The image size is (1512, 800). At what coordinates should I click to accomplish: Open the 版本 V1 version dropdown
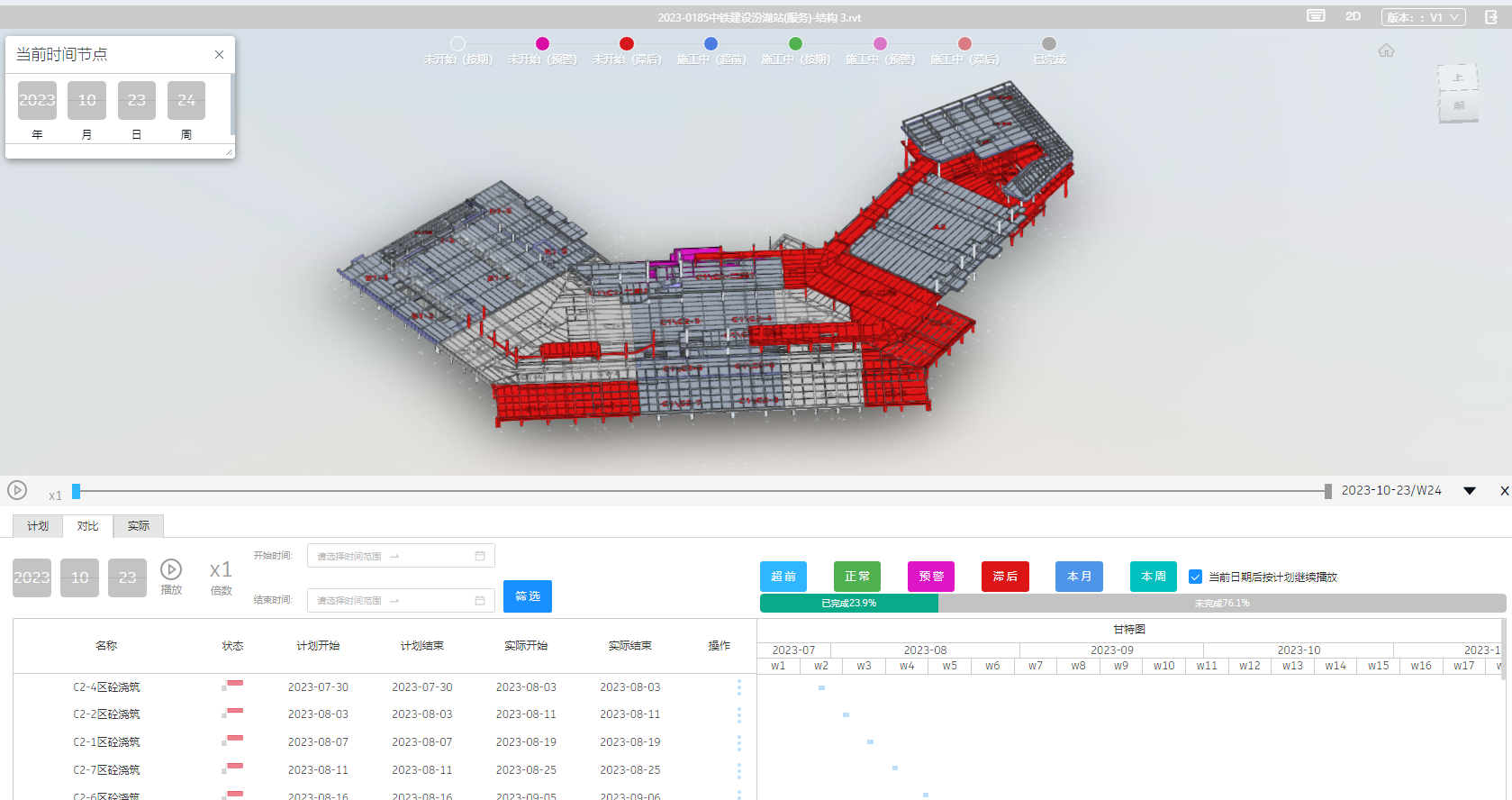[x=1423, y=17]
